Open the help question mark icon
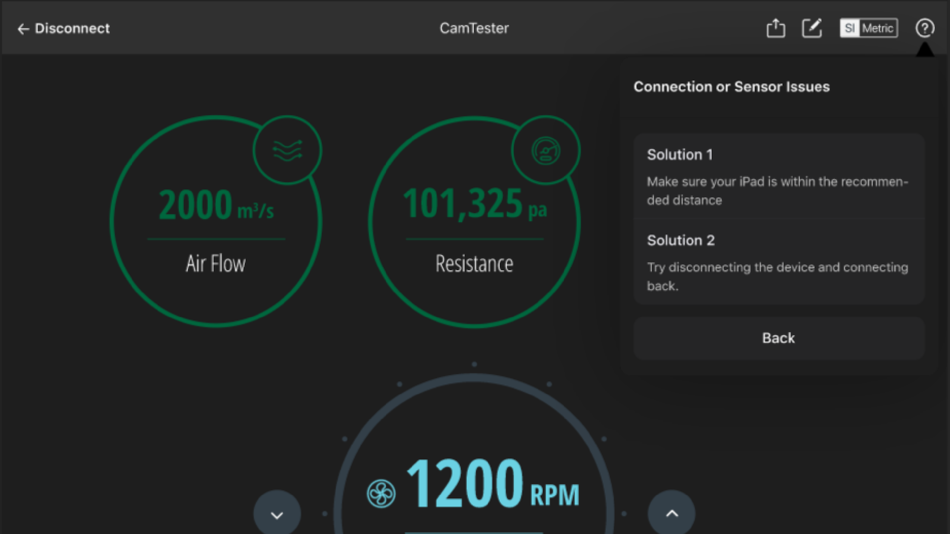This screenshot has width=950, height=534. click(925, 28)
